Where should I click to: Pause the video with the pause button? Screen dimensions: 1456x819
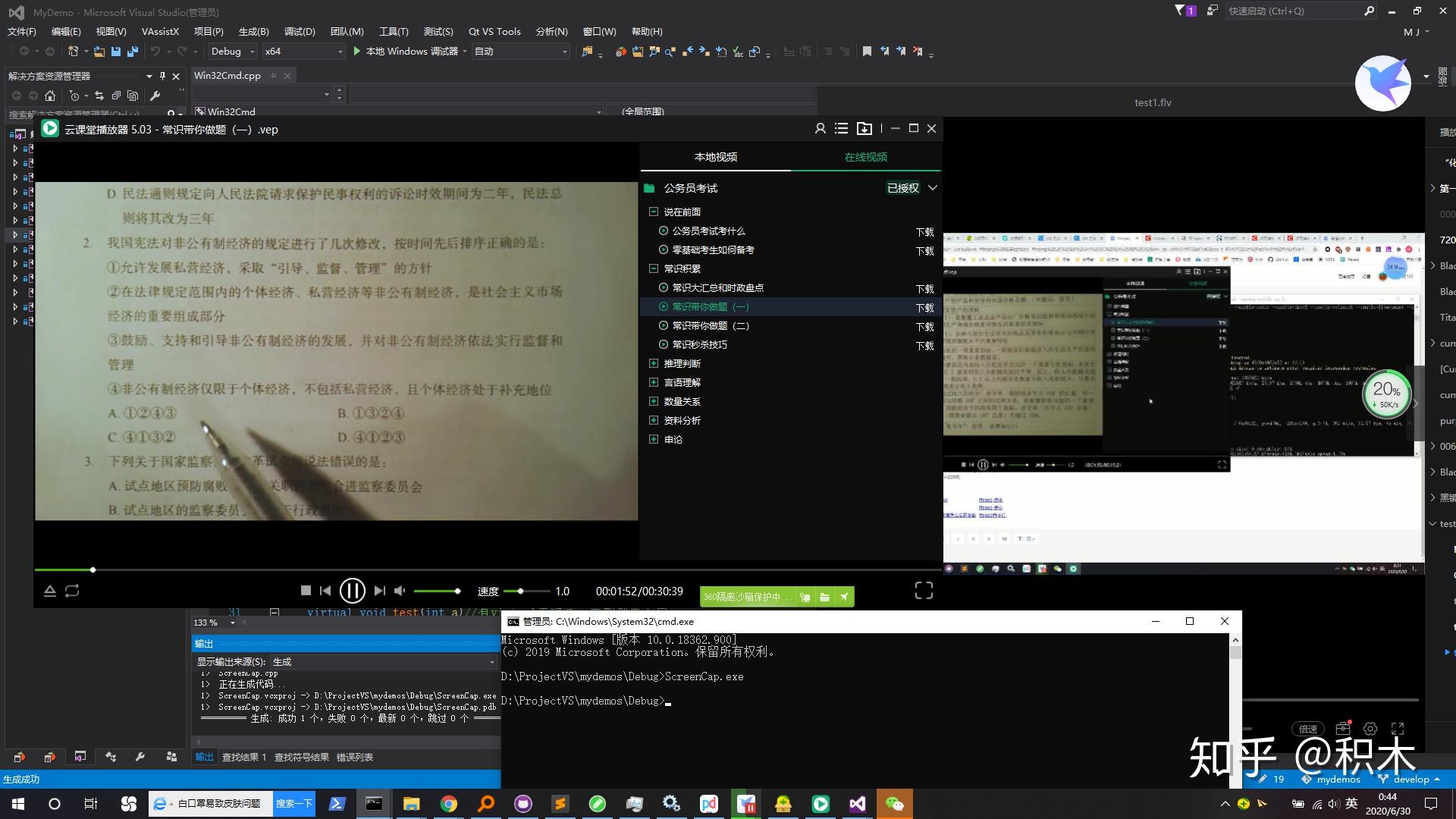352,591
